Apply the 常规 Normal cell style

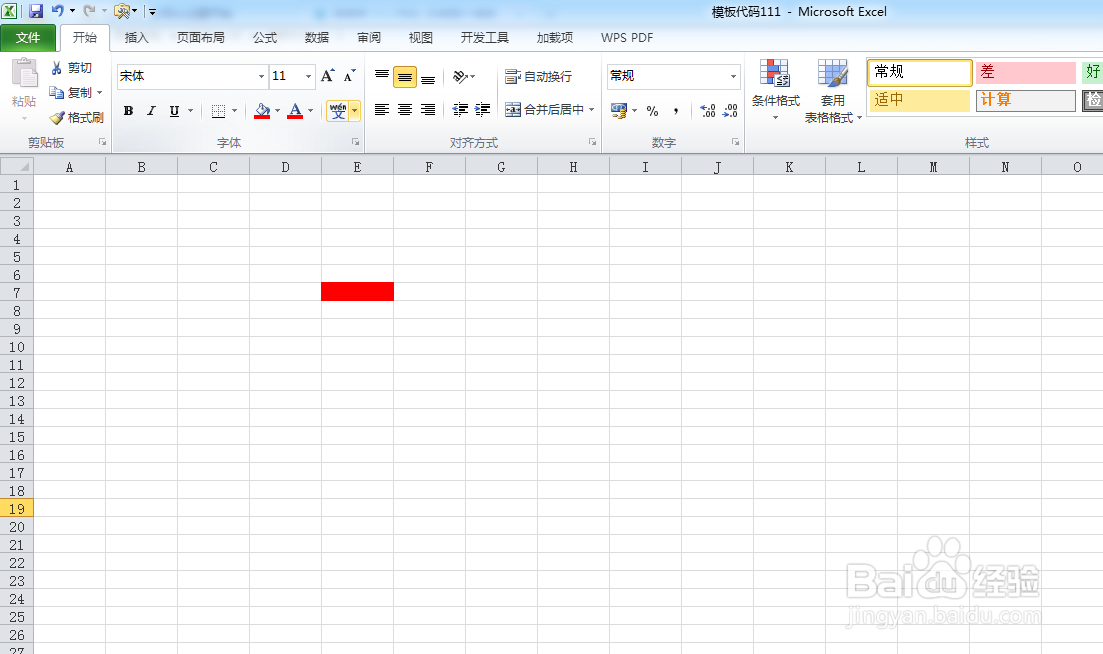coord(920,72)
